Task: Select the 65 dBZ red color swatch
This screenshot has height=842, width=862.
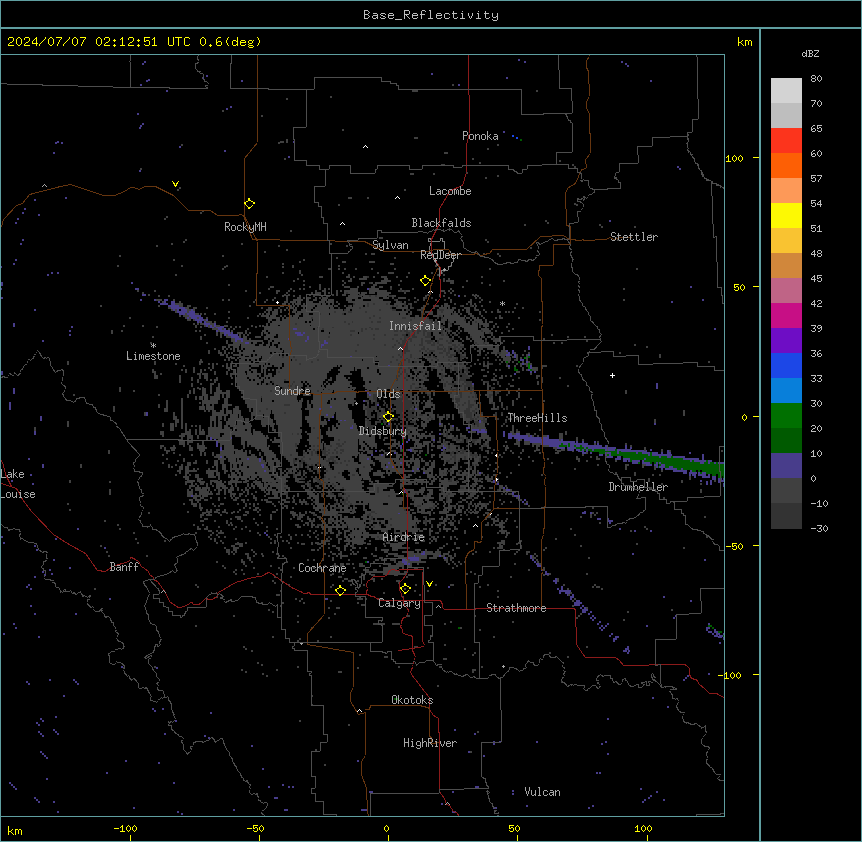Action: click(x=786, y=140)
